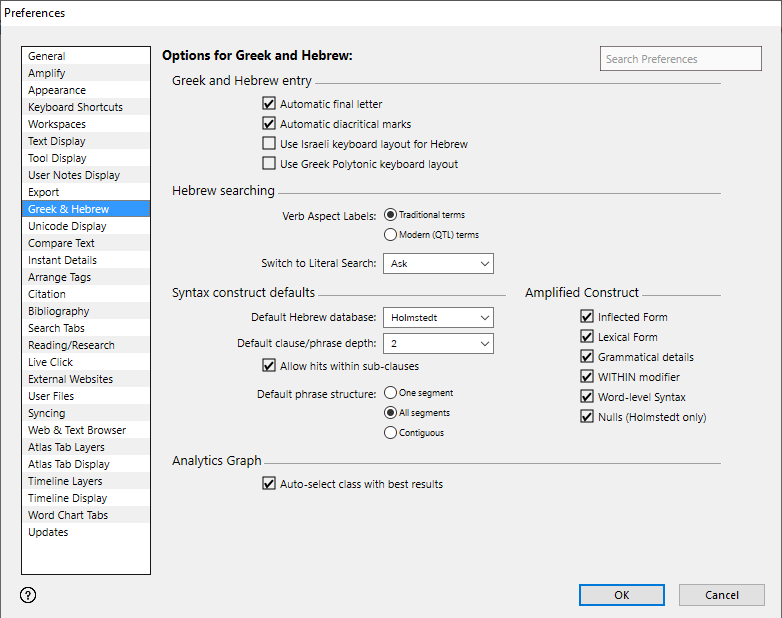Select Appearance in the preferences list
The height and width of the screenshot is (618, 782).
click(x=57, y=90)
